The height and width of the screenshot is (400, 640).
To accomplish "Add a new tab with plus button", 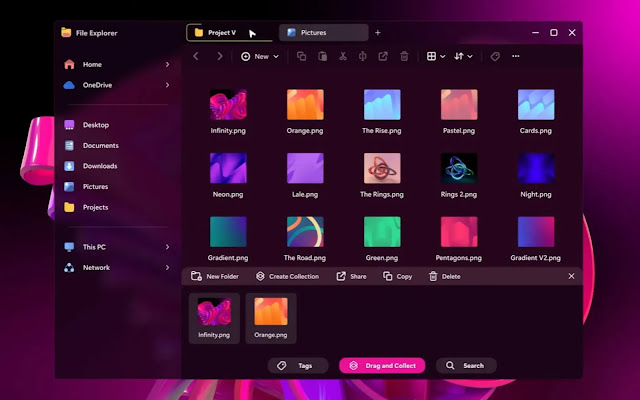I will tap(378, 33).
